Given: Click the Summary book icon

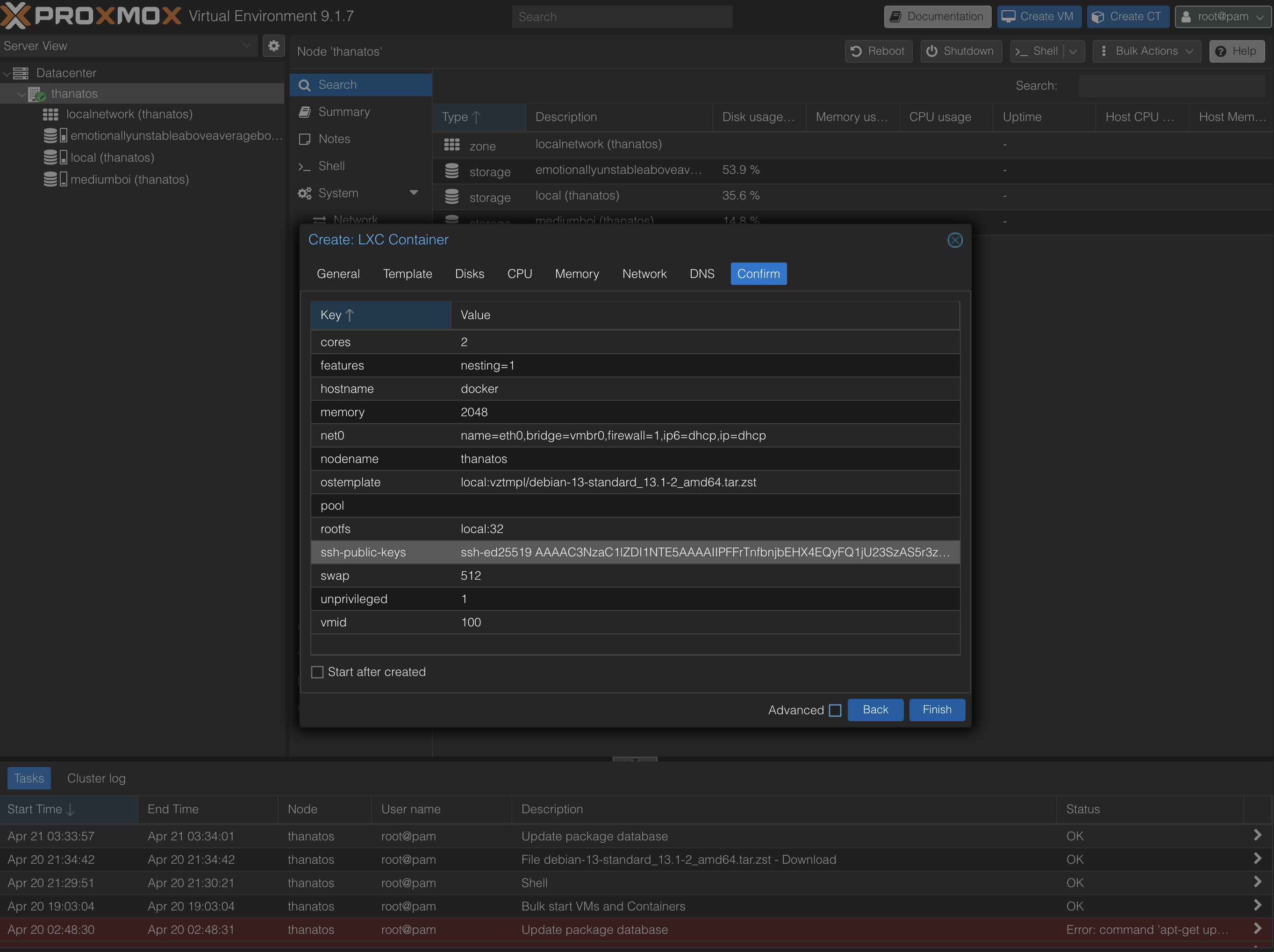Looking at the screenshot, I should point(305,112).
